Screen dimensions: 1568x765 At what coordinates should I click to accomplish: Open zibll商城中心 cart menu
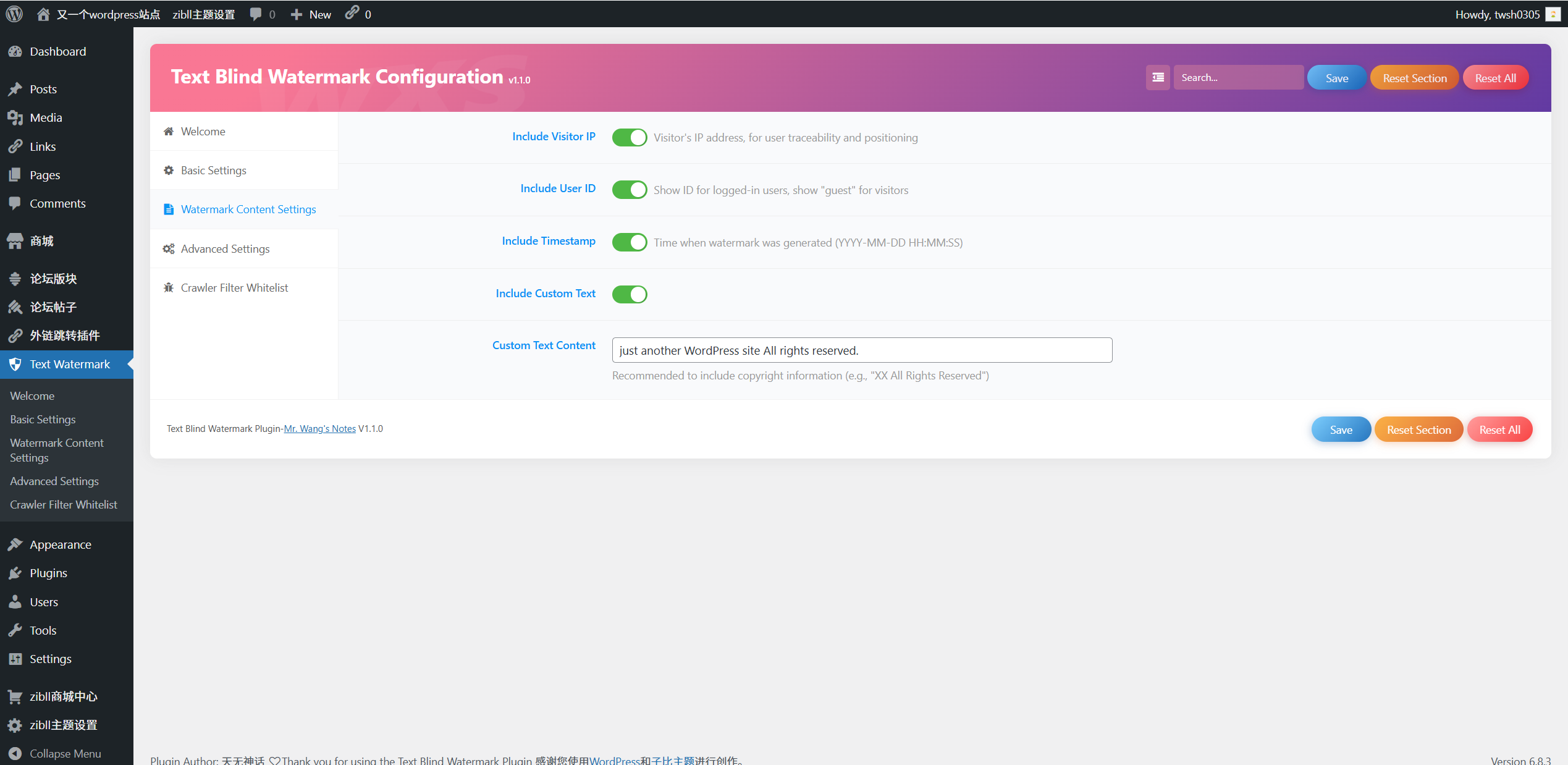click(x=63, y=696)
